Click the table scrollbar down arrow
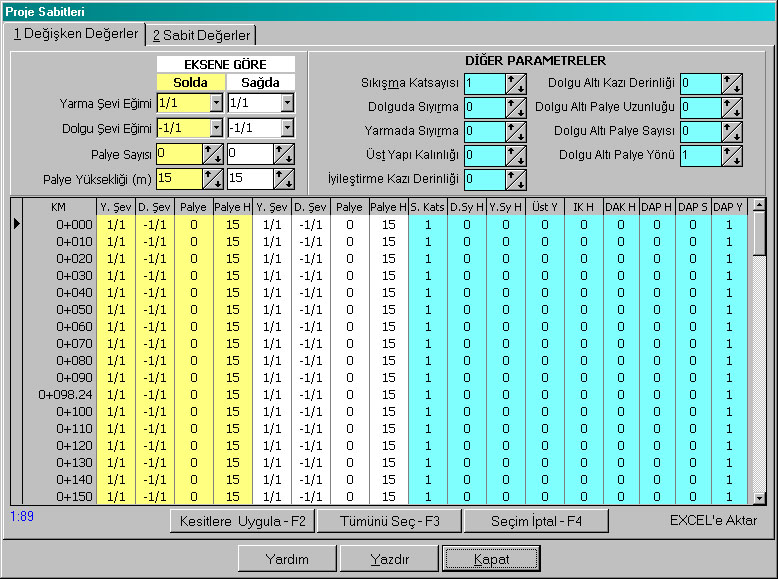 coord(759,497)
